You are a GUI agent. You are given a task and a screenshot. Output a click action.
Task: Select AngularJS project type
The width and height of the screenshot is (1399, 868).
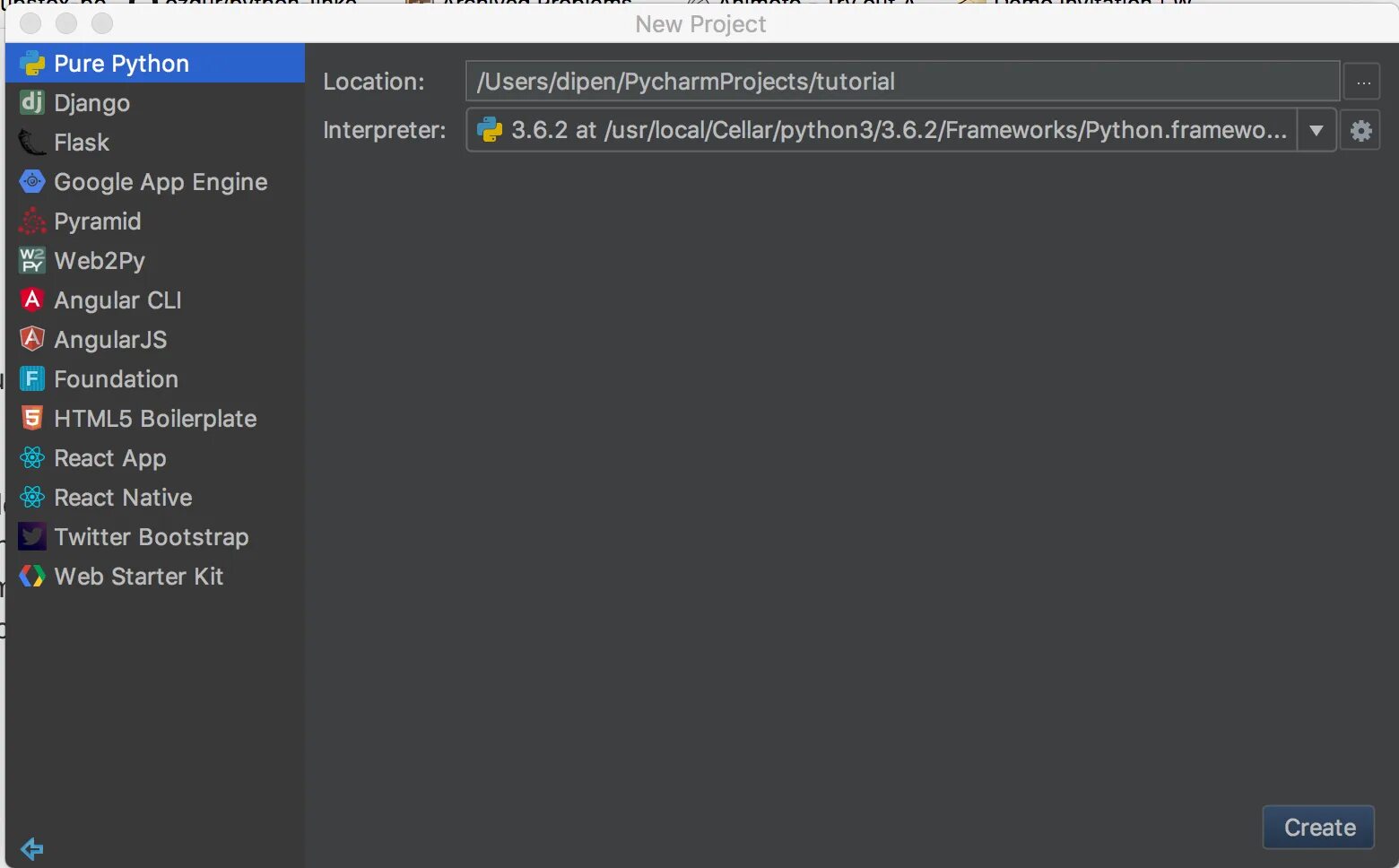coord(155,340)
